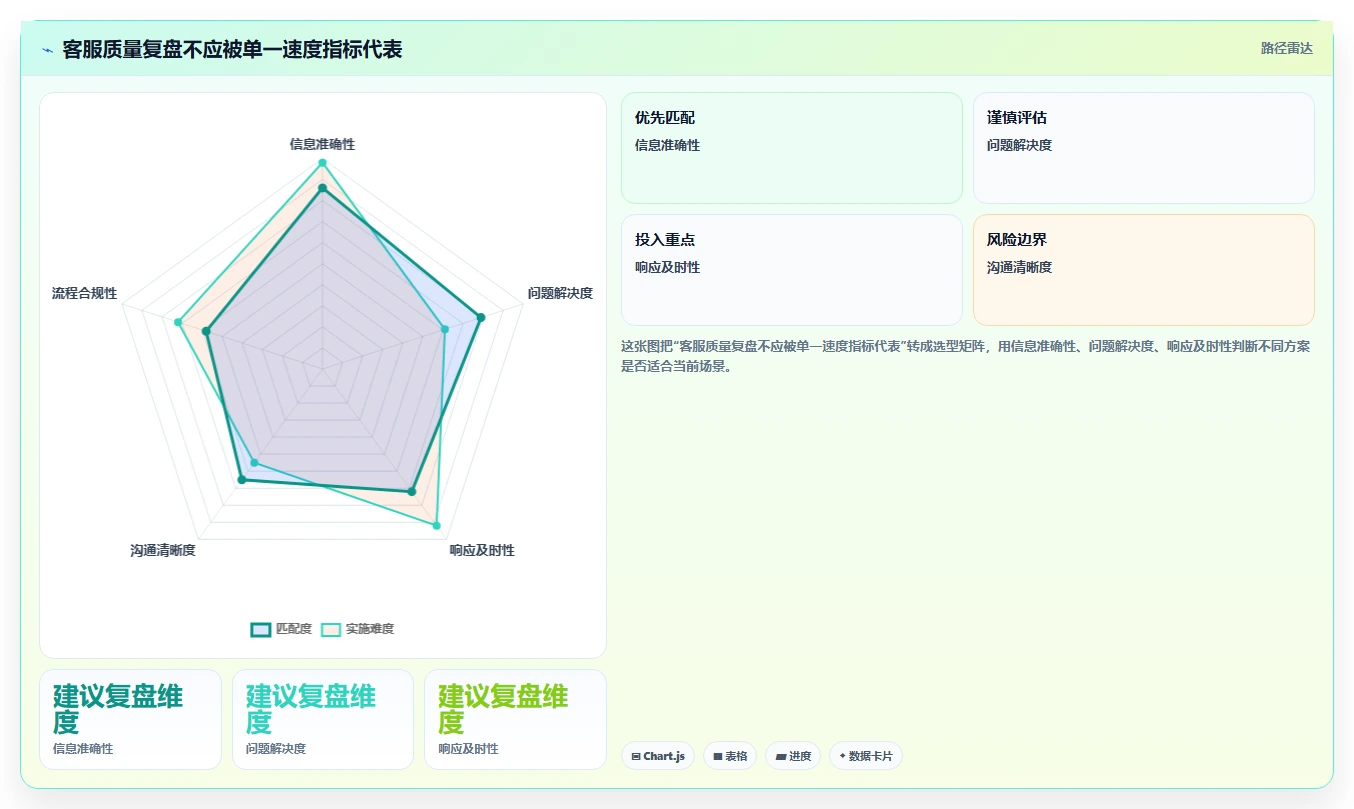
Task: Click the 响应及时性 radar axis label
Action: coord(482,550)
